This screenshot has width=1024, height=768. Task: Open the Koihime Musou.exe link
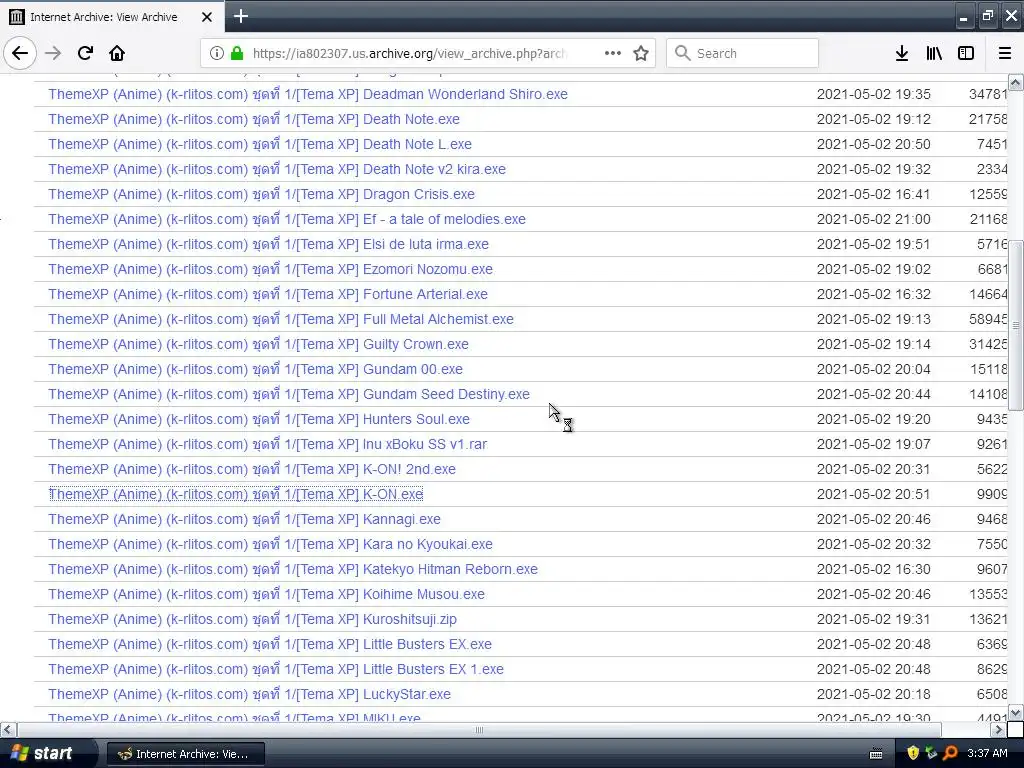click(x=266, y=594)
